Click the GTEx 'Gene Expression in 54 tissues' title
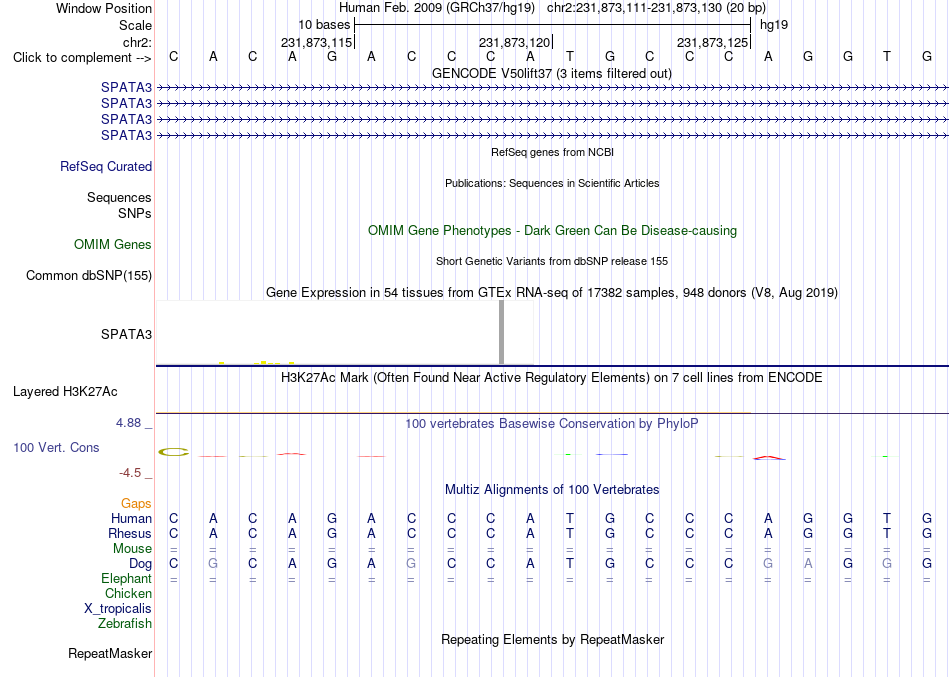This screenshot has width=950, height=677. point(552,293)
